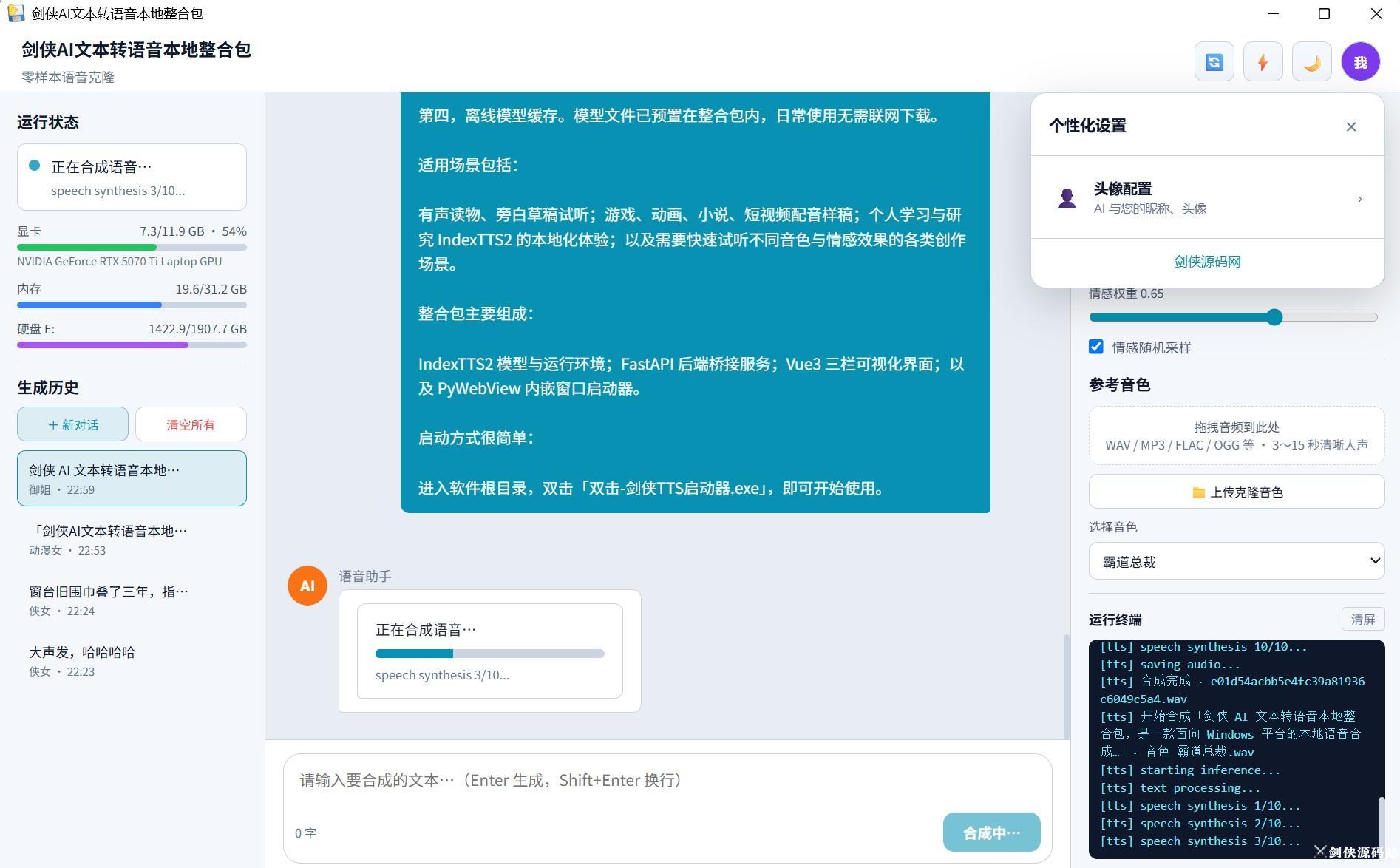Toggle the 情感随机采样 checkbox
Viewport: 1400px width, 868px height.
coord(1096,347)
